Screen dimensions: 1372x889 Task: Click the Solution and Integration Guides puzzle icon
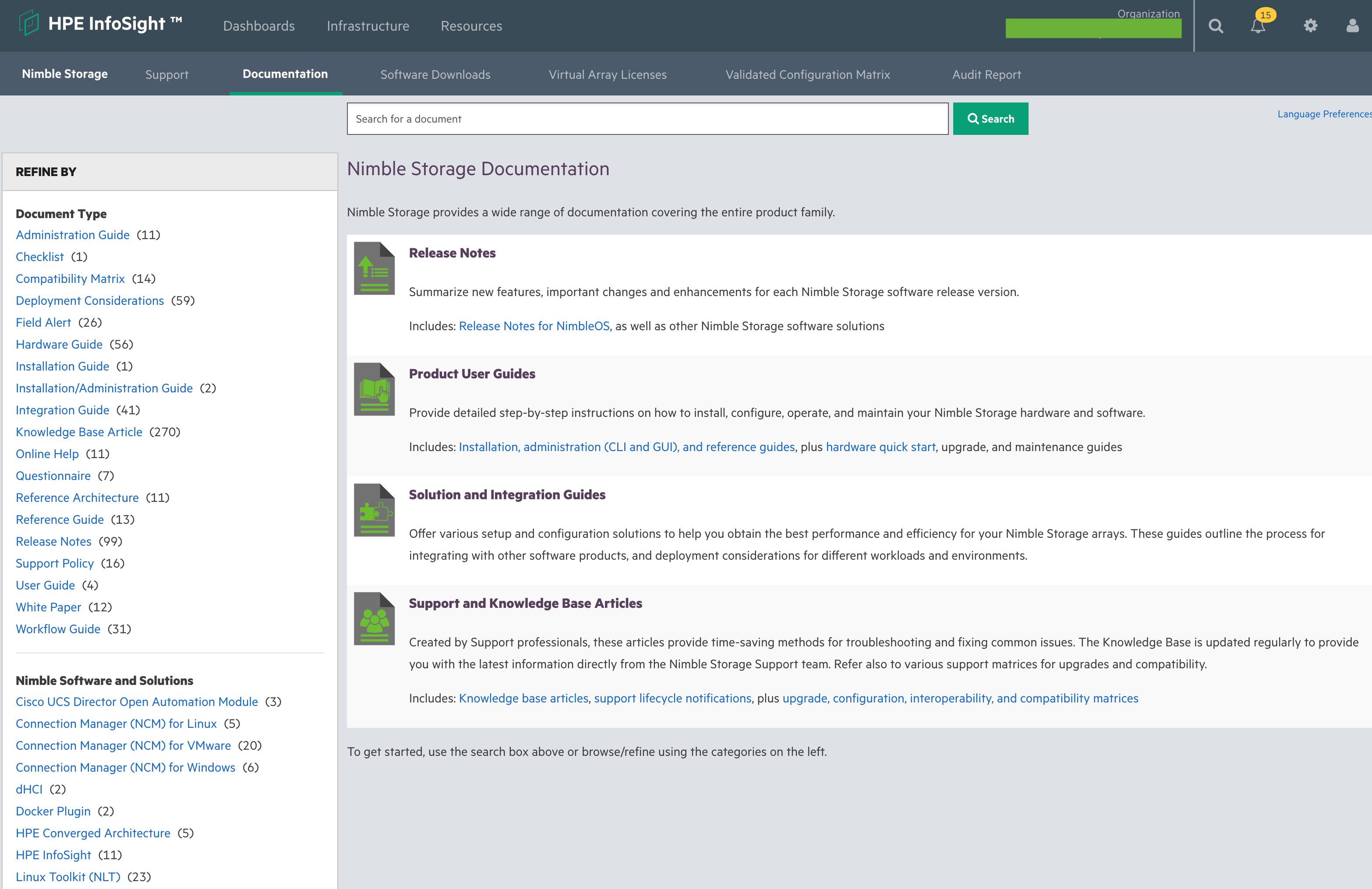click(374, 510)
